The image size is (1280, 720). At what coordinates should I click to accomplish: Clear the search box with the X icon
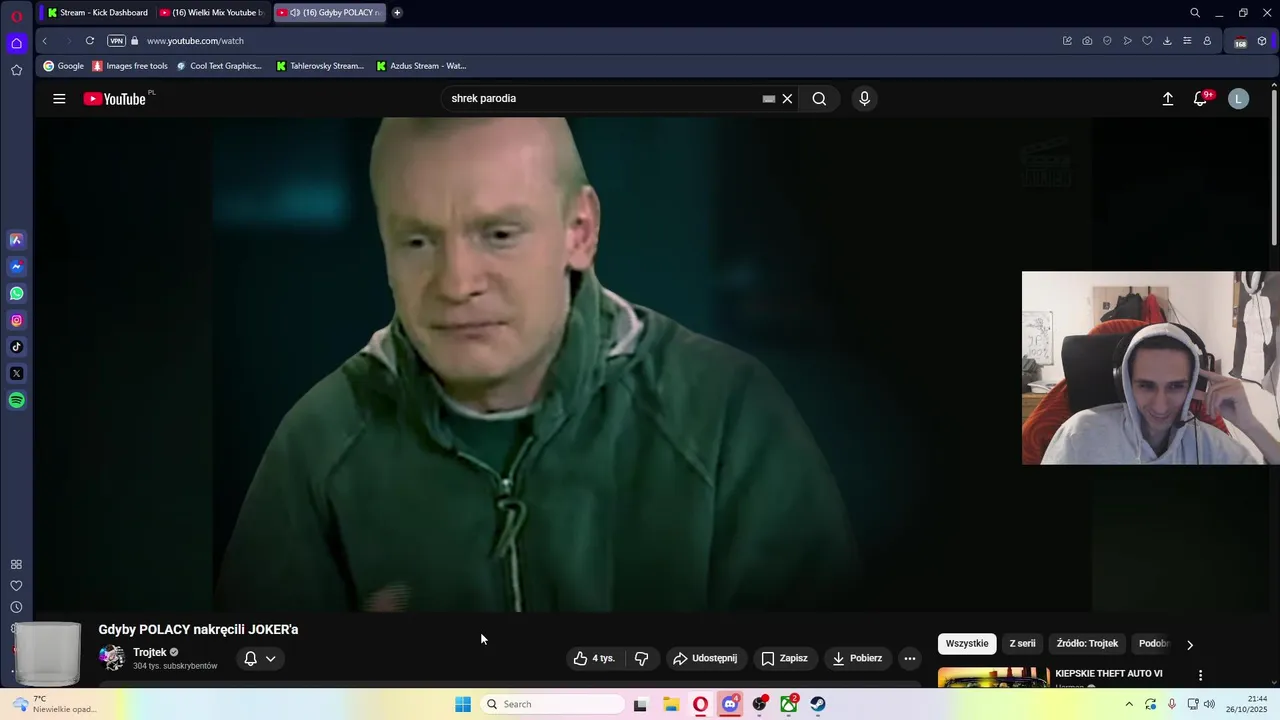point(787,98)
